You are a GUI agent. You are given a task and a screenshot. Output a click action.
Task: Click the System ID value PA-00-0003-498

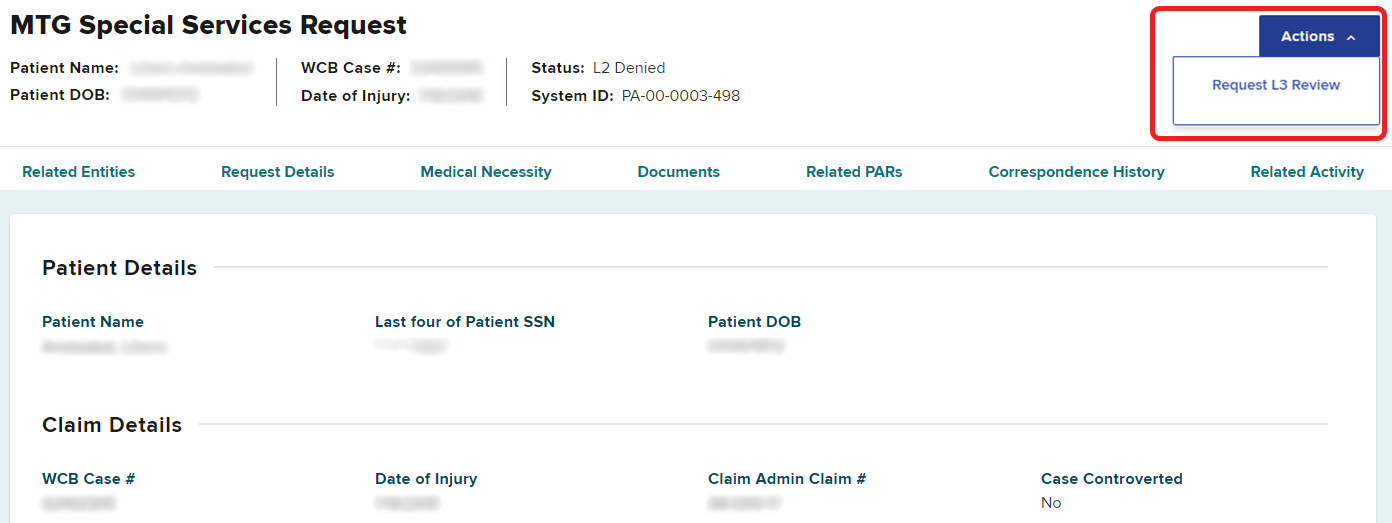tap(680, 96)
